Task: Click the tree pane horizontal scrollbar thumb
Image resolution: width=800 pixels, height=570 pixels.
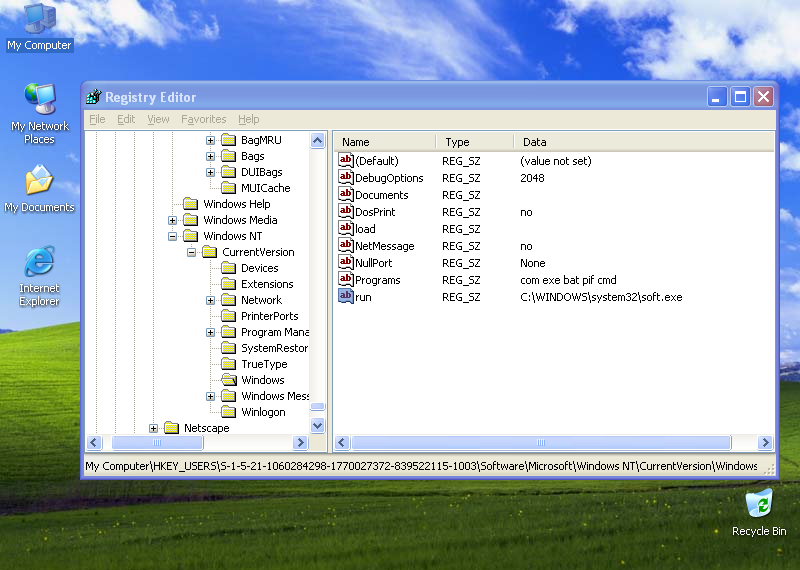Action: (x=157, y=442)
